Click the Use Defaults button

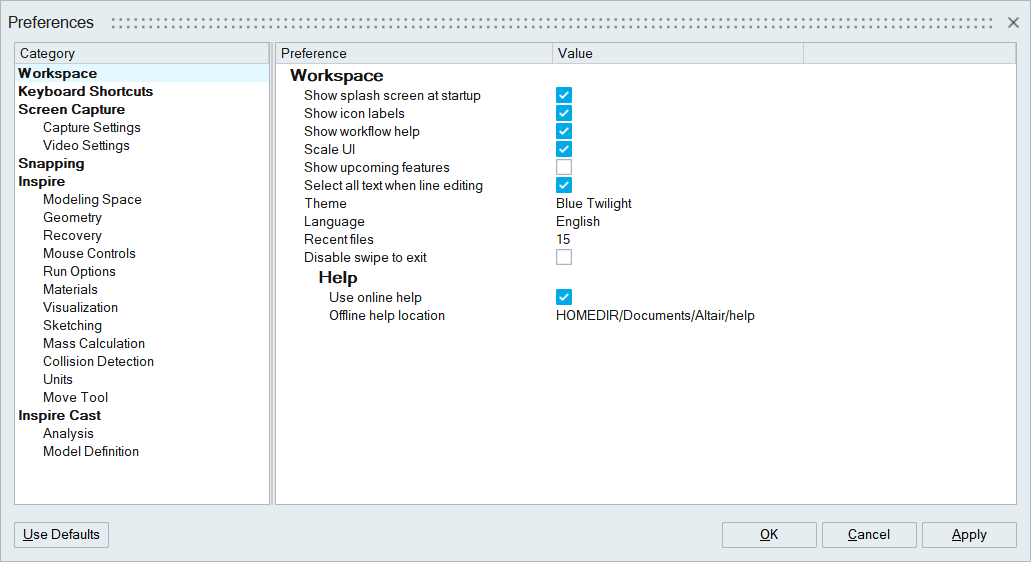(x=62, y=535)
